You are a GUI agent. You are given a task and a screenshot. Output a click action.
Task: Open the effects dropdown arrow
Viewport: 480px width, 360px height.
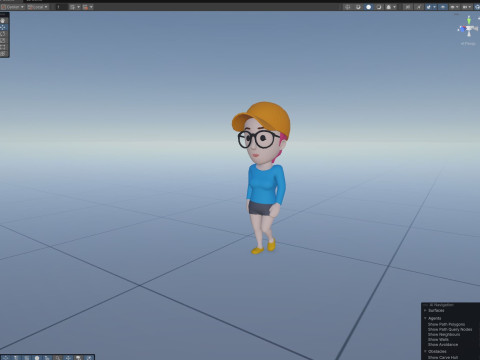pyautogui.click(x=434, y=7)
